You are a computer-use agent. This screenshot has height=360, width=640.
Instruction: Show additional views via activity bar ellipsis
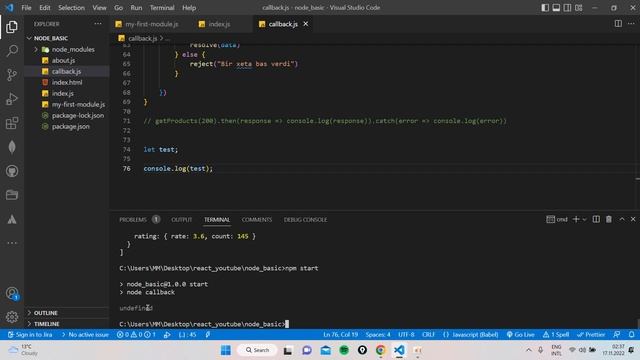[x=12, y=243]
